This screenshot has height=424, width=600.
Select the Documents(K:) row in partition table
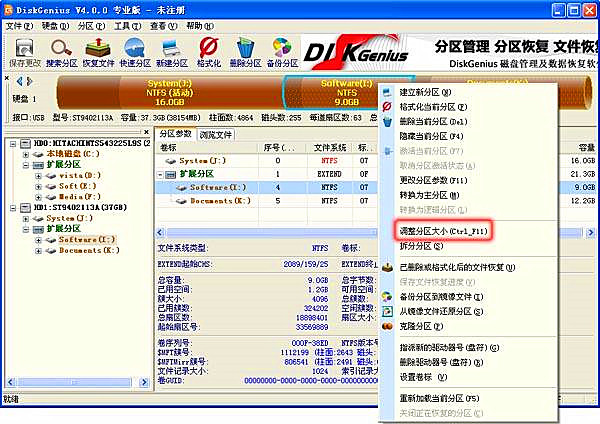[267, 201]
